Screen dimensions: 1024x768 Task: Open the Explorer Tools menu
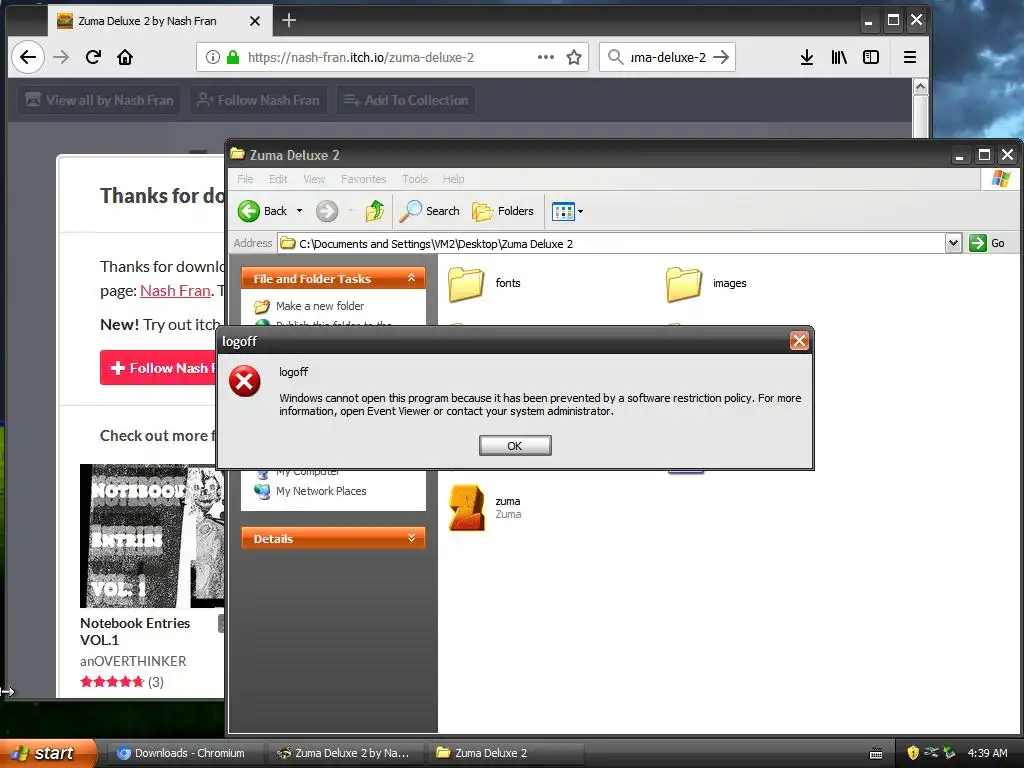[x=415, y=179]
